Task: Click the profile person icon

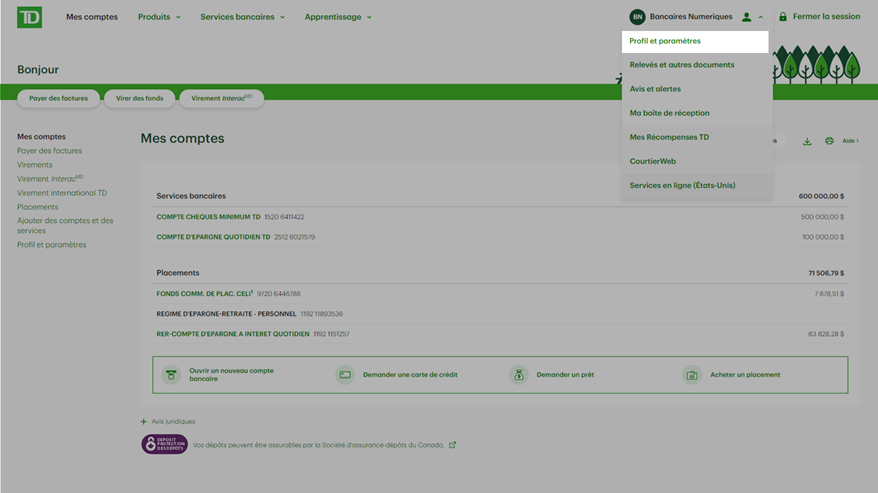Action: [x=746, y=17]
